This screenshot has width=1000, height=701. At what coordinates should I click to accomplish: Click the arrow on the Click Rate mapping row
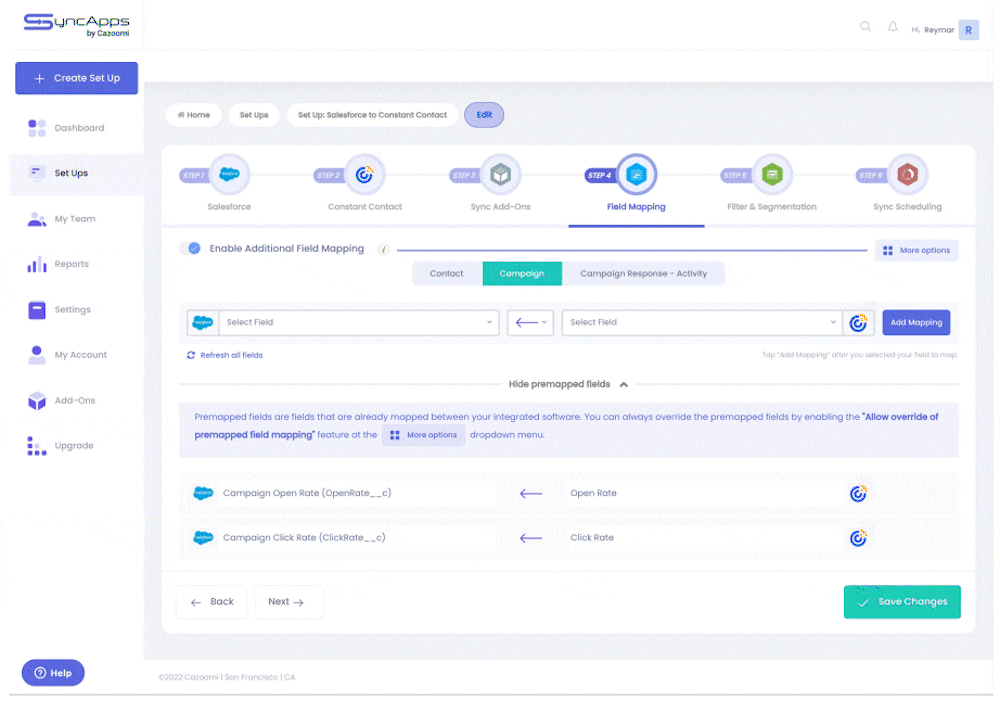click(x=531, y=538)
